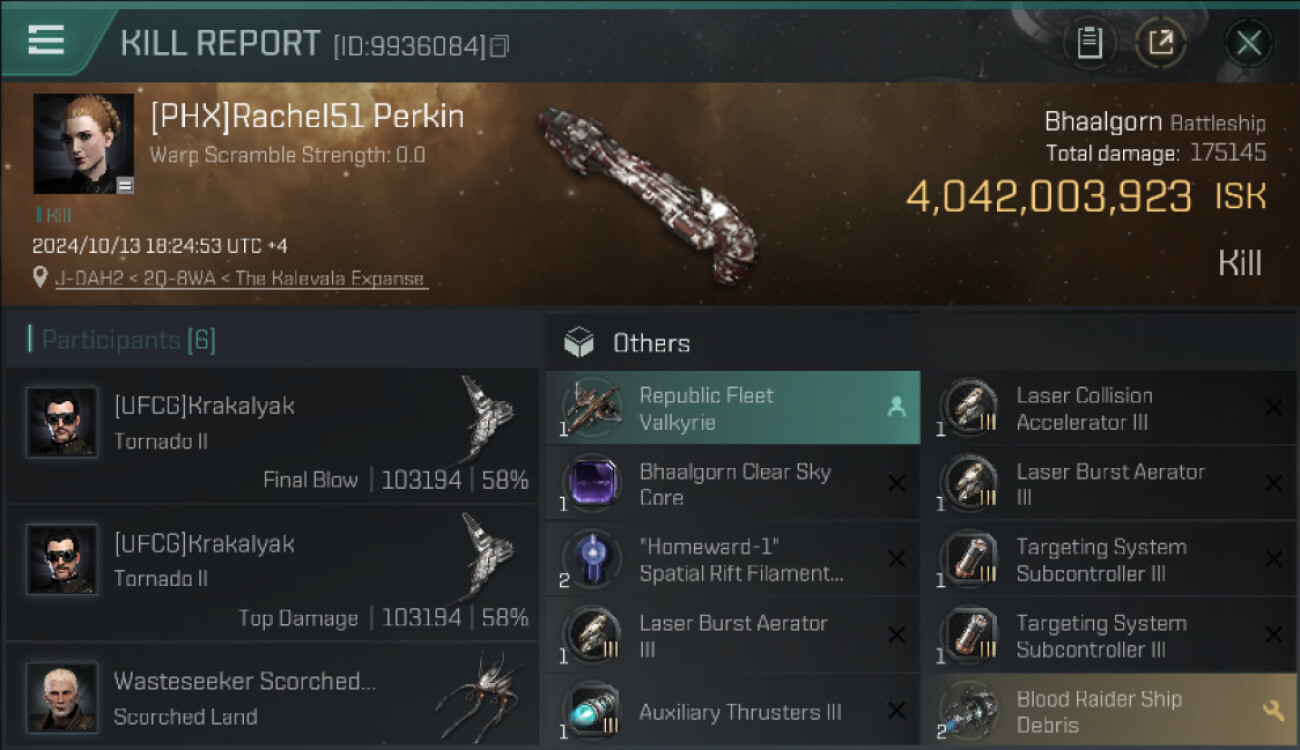Select Homeward-1 Spatial Rift Filament icon

[591, 559]
